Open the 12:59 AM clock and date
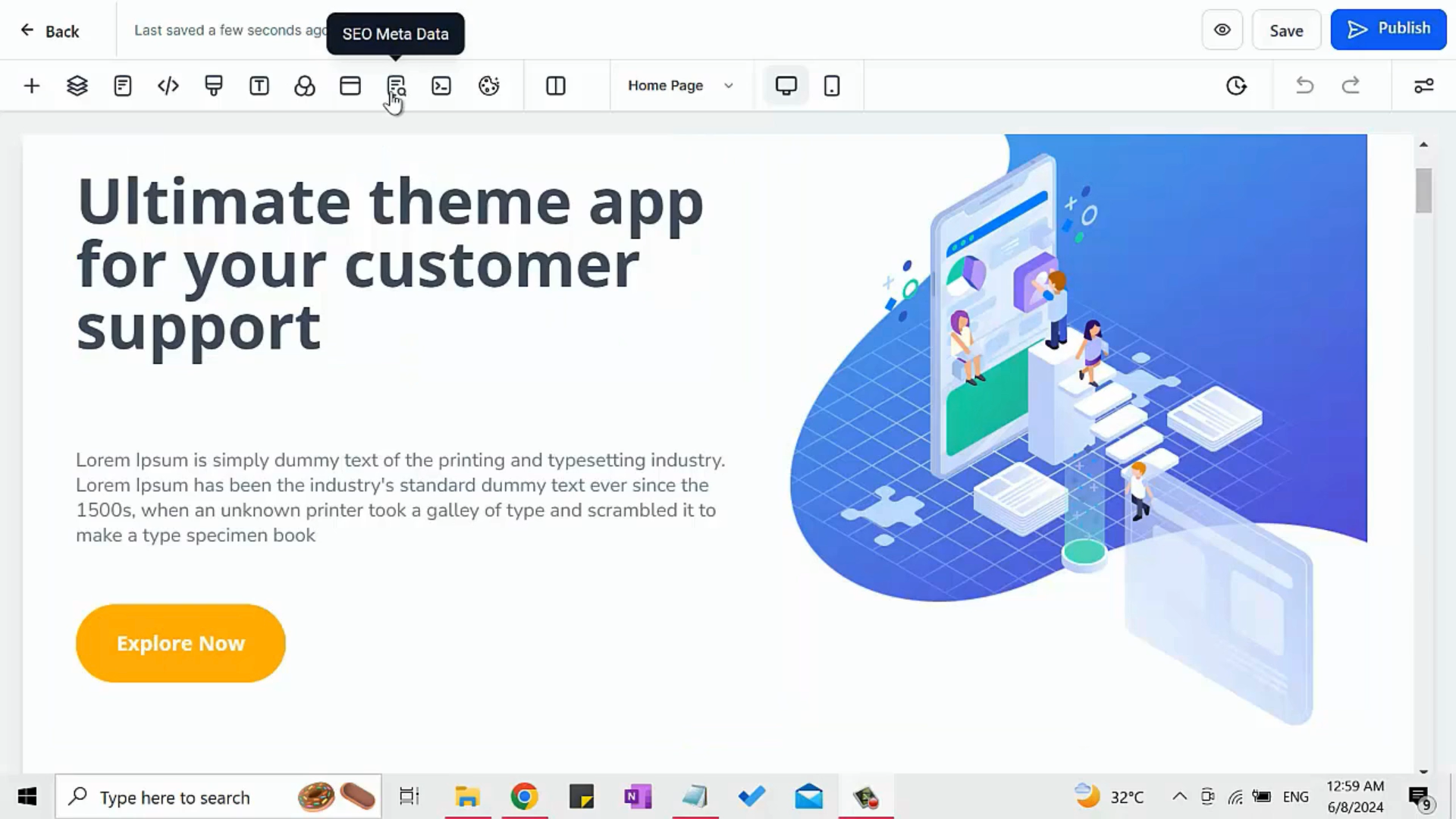This screenshot has height=819, width=1456. tap(1355, 797)
